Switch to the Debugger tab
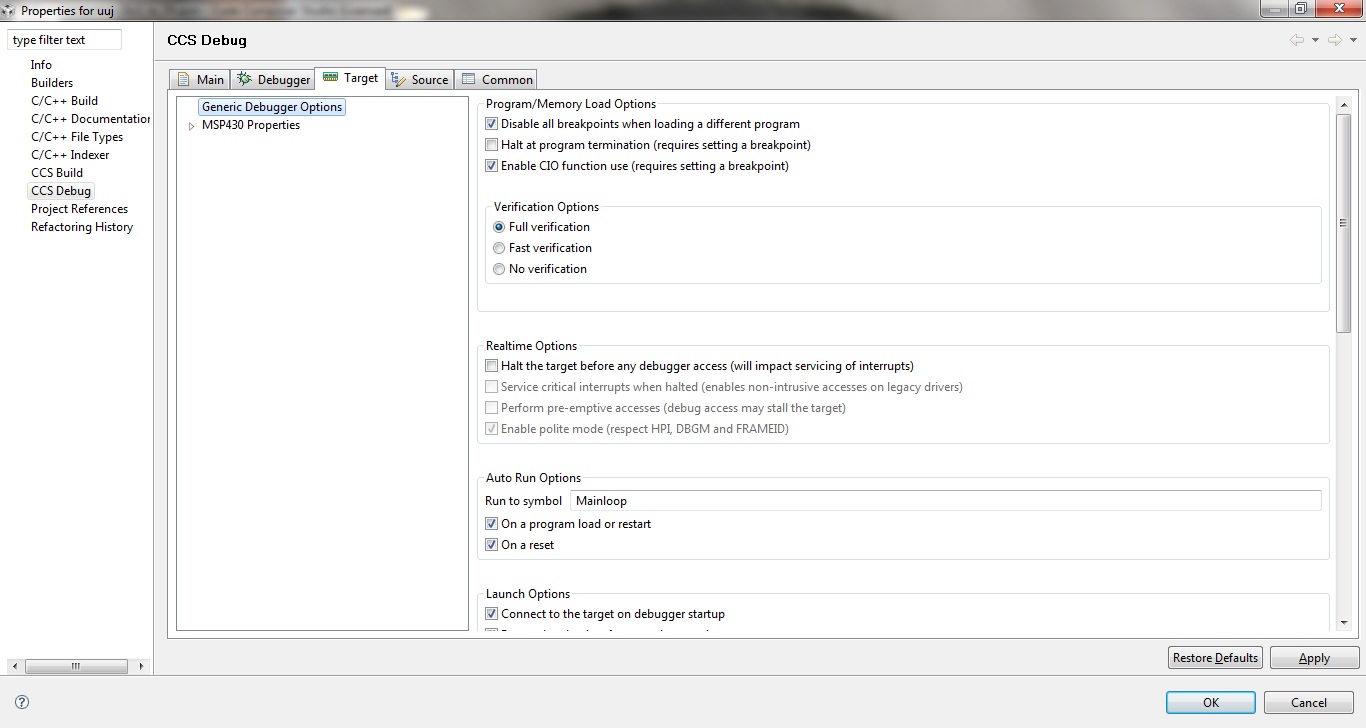This screenshot has width=1366, height=728. 273,79
